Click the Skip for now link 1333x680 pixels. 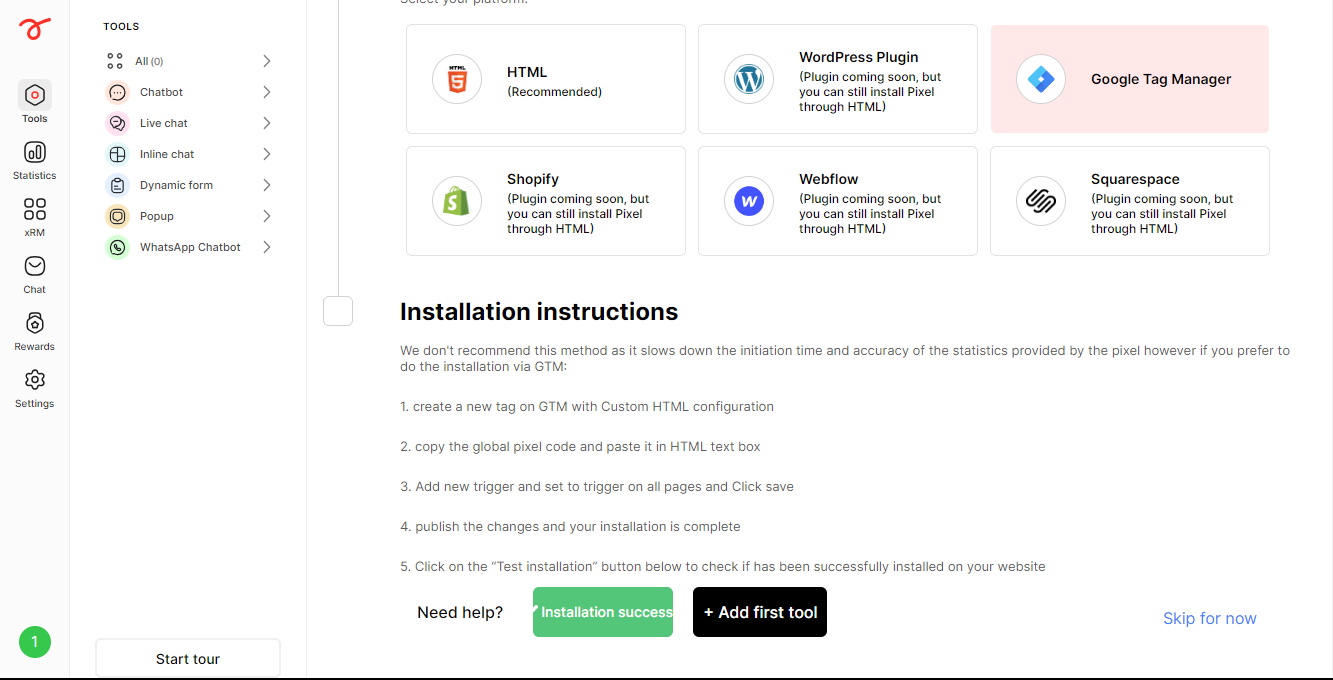(x=1209, y=618)
